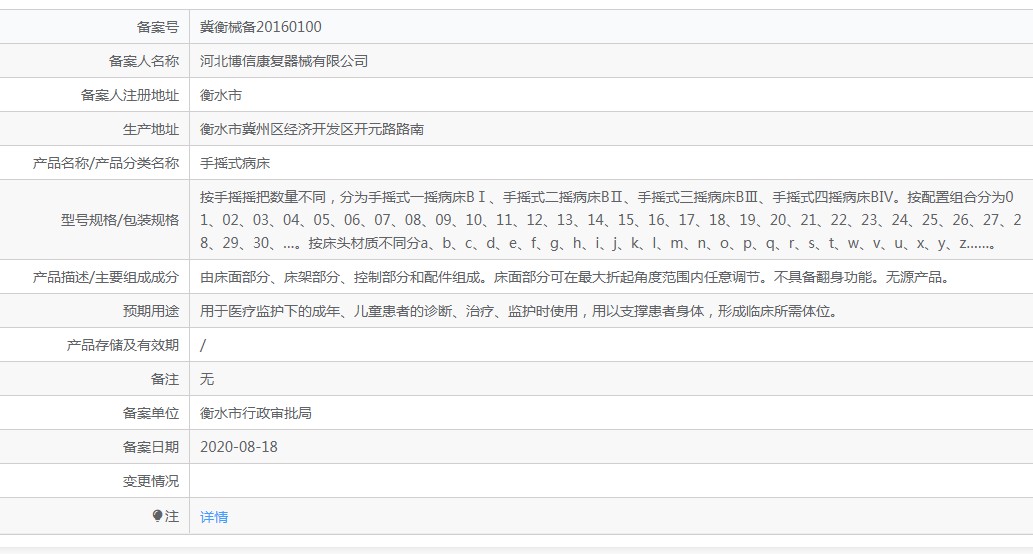Image resolution: width=1033 pixels, height=554 pixels.
Task: Click the lightbulb icon beside 注
Action: 157,516
